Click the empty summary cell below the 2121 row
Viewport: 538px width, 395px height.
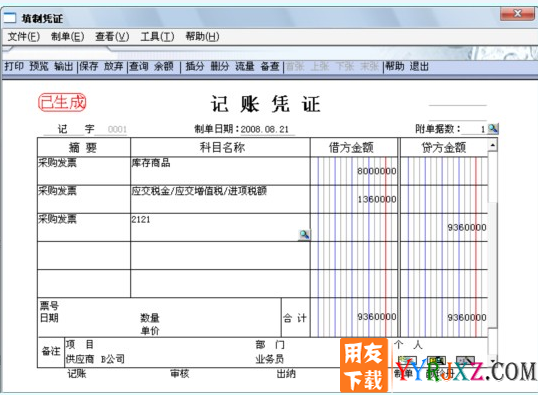84,255
